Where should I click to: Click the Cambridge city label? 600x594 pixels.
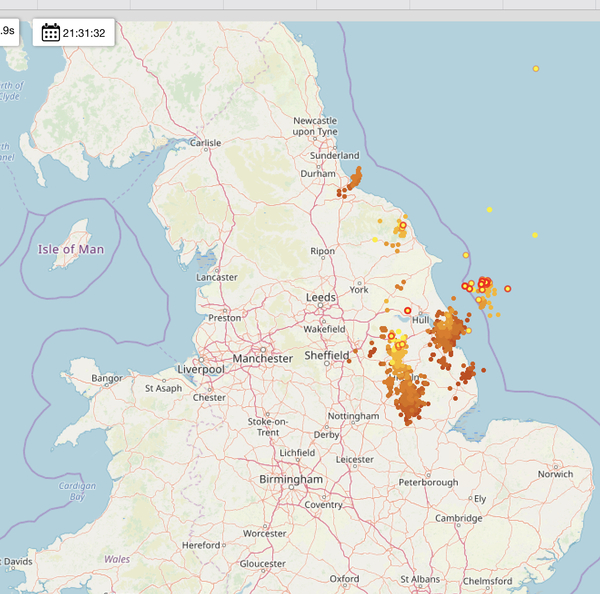[458, 518]
